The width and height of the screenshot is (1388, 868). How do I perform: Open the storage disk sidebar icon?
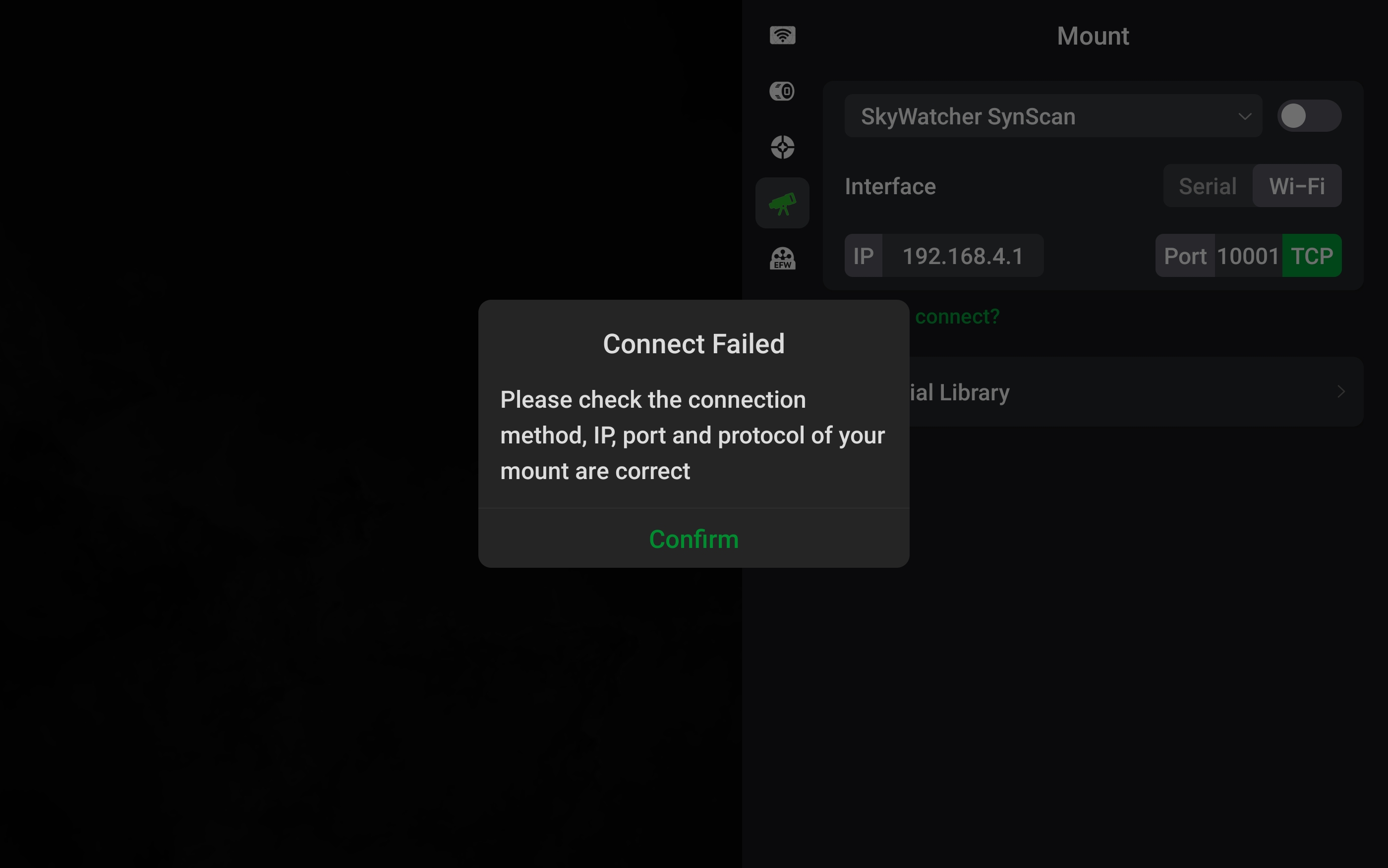coord(782,91)
